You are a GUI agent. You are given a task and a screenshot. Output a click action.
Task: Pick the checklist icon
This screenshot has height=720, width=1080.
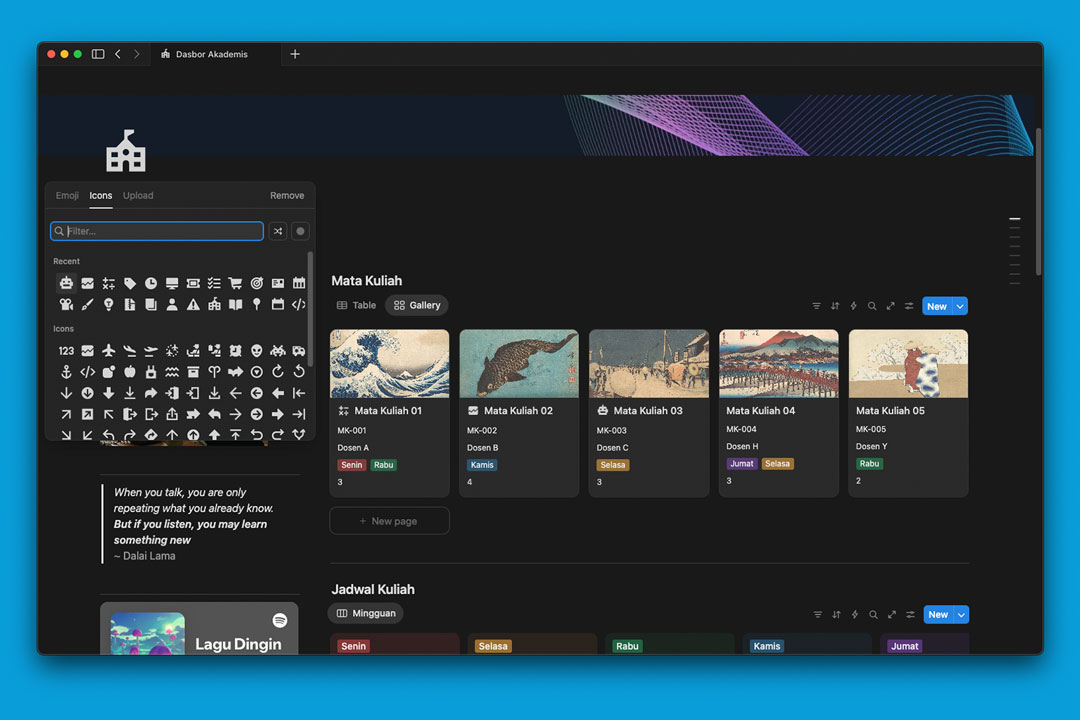(x=214, y=283)
